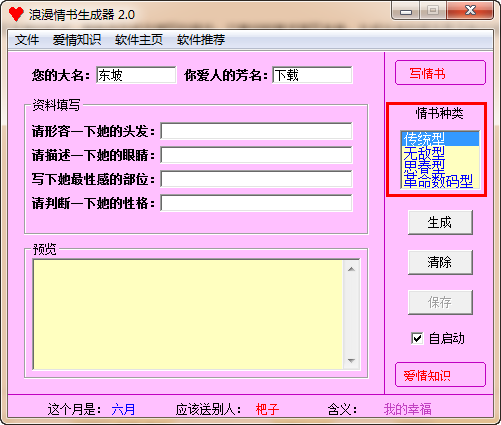Open the 爱情知识 menu
The width and height of the screenshot is (501, 425).
click(77, 40)
